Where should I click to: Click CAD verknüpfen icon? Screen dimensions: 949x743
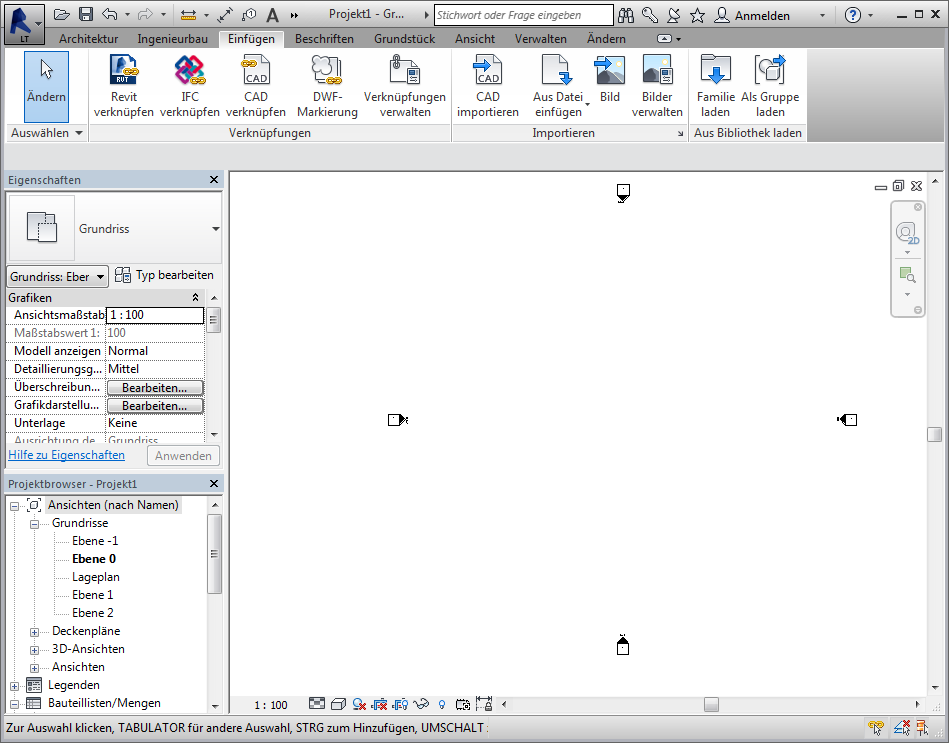click(255, 70)
